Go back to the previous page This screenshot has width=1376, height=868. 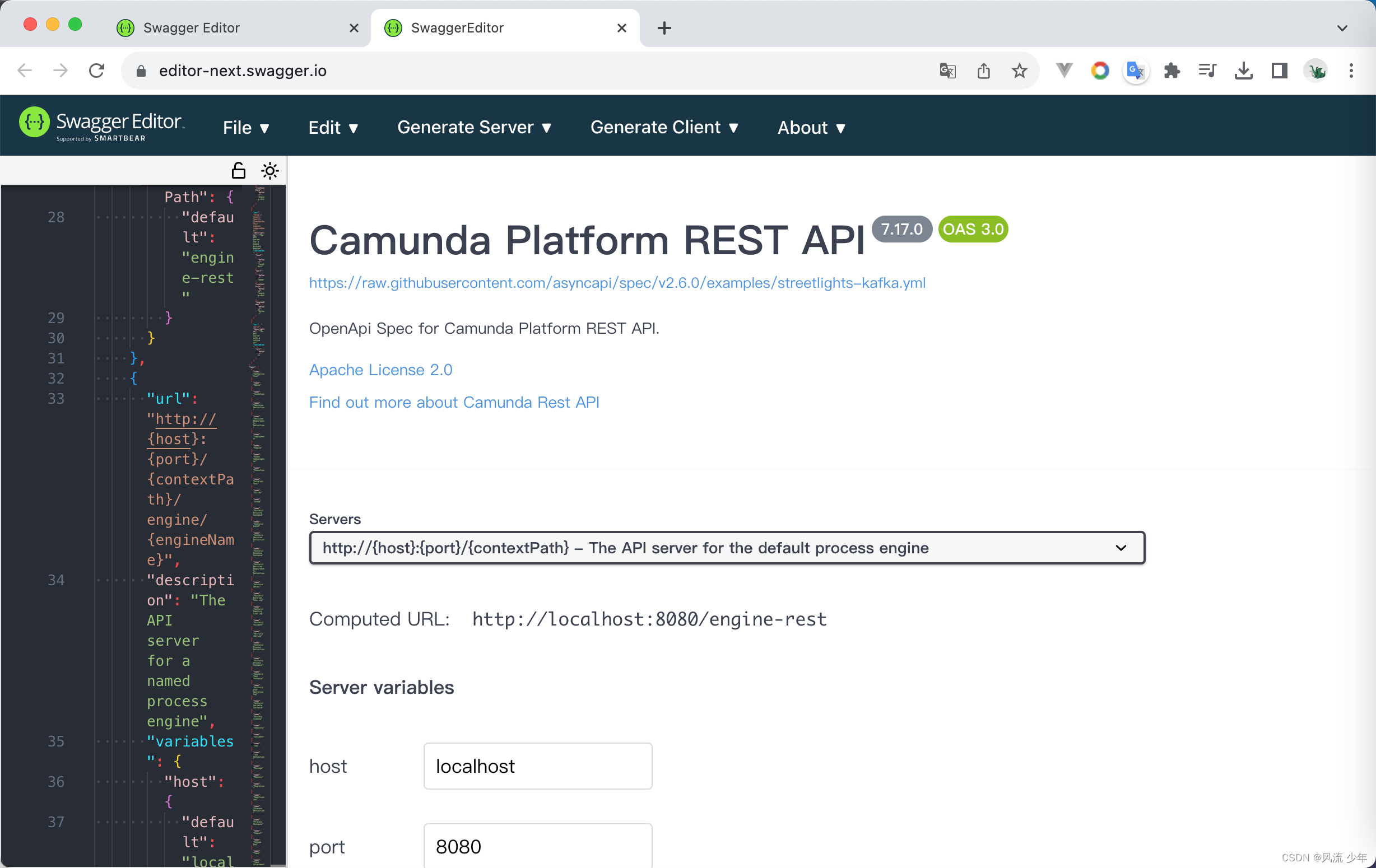point(25,70)
